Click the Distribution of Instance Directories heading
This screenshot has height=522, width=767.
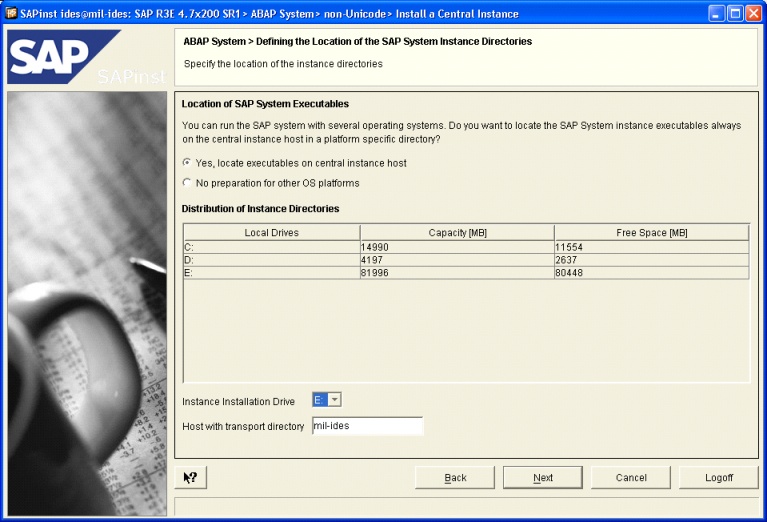pos(260,208)
